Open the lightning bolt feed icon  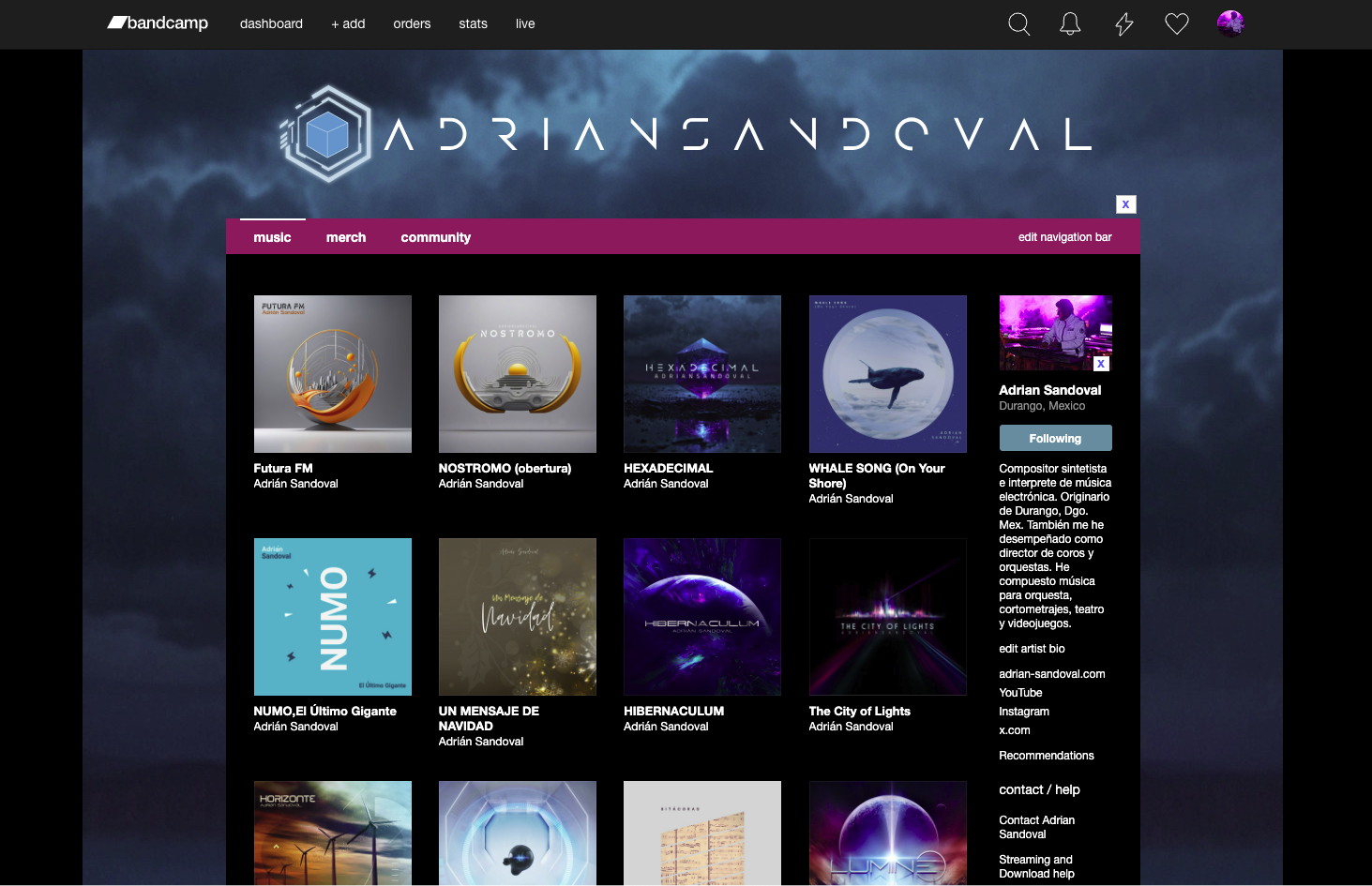[1123, 24]
